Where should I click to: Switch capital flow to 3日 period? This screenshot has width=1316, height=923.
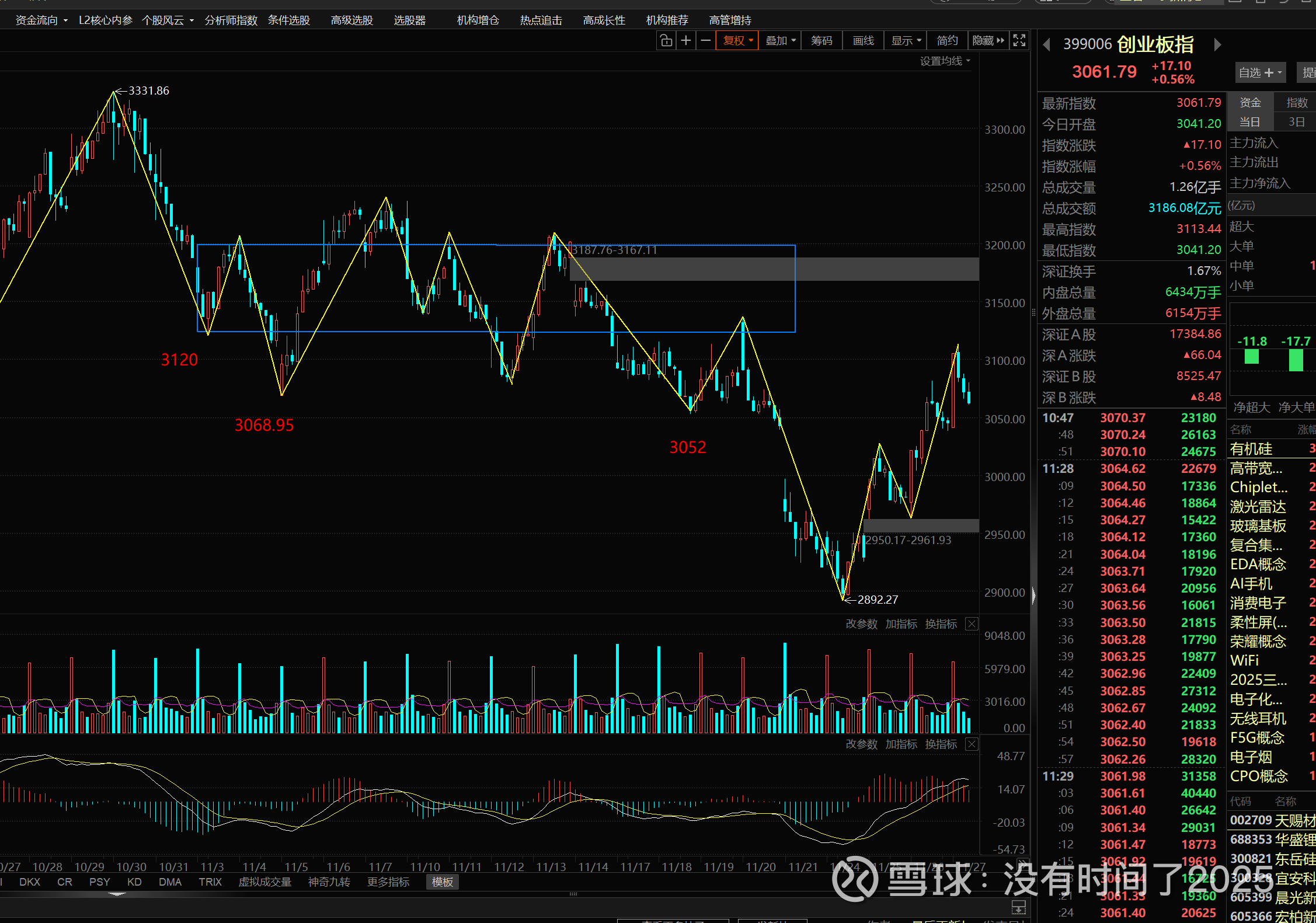(x=1296, y=122)
